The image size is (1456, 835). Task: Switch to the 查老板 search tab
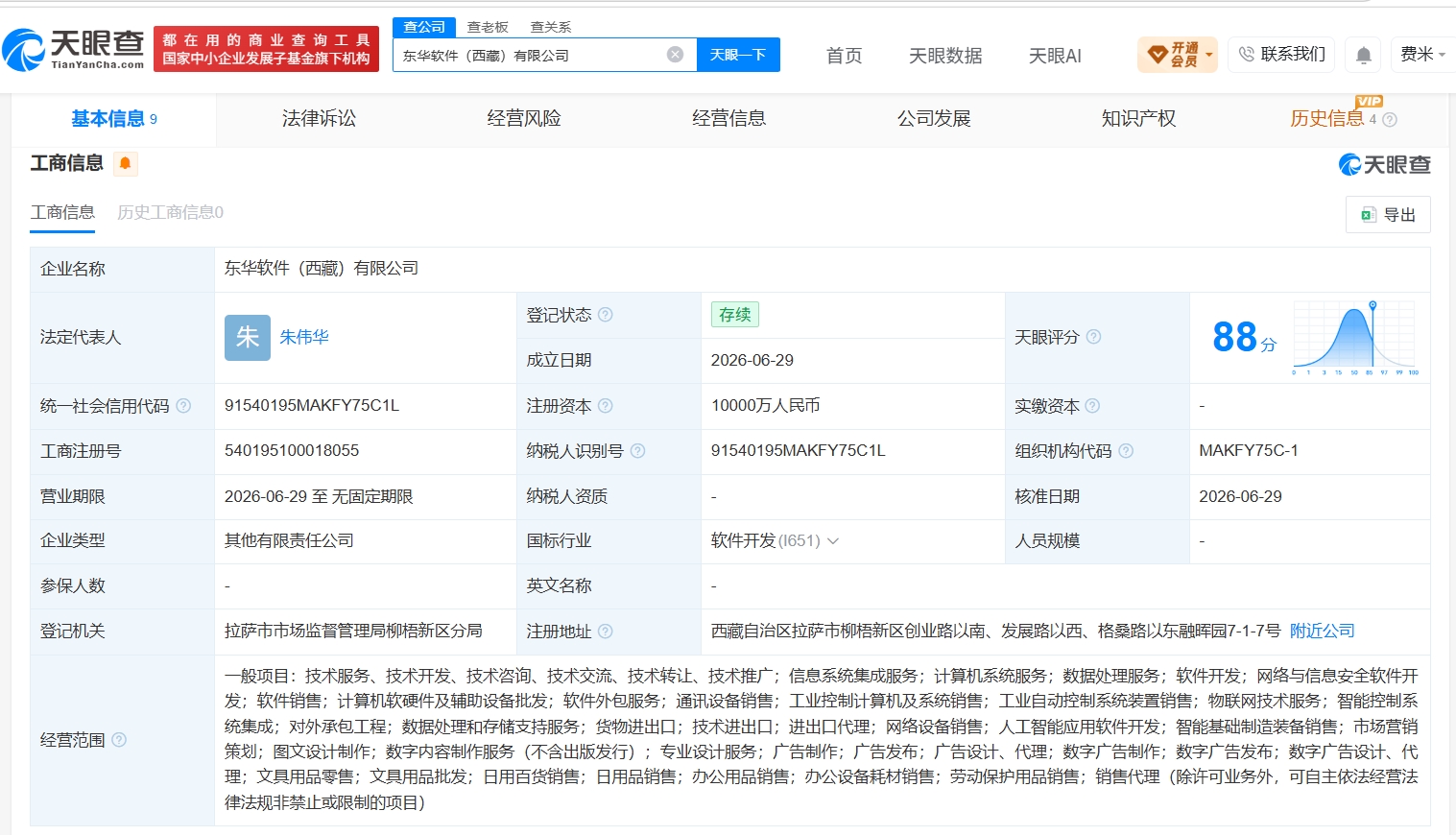(488, 27)
